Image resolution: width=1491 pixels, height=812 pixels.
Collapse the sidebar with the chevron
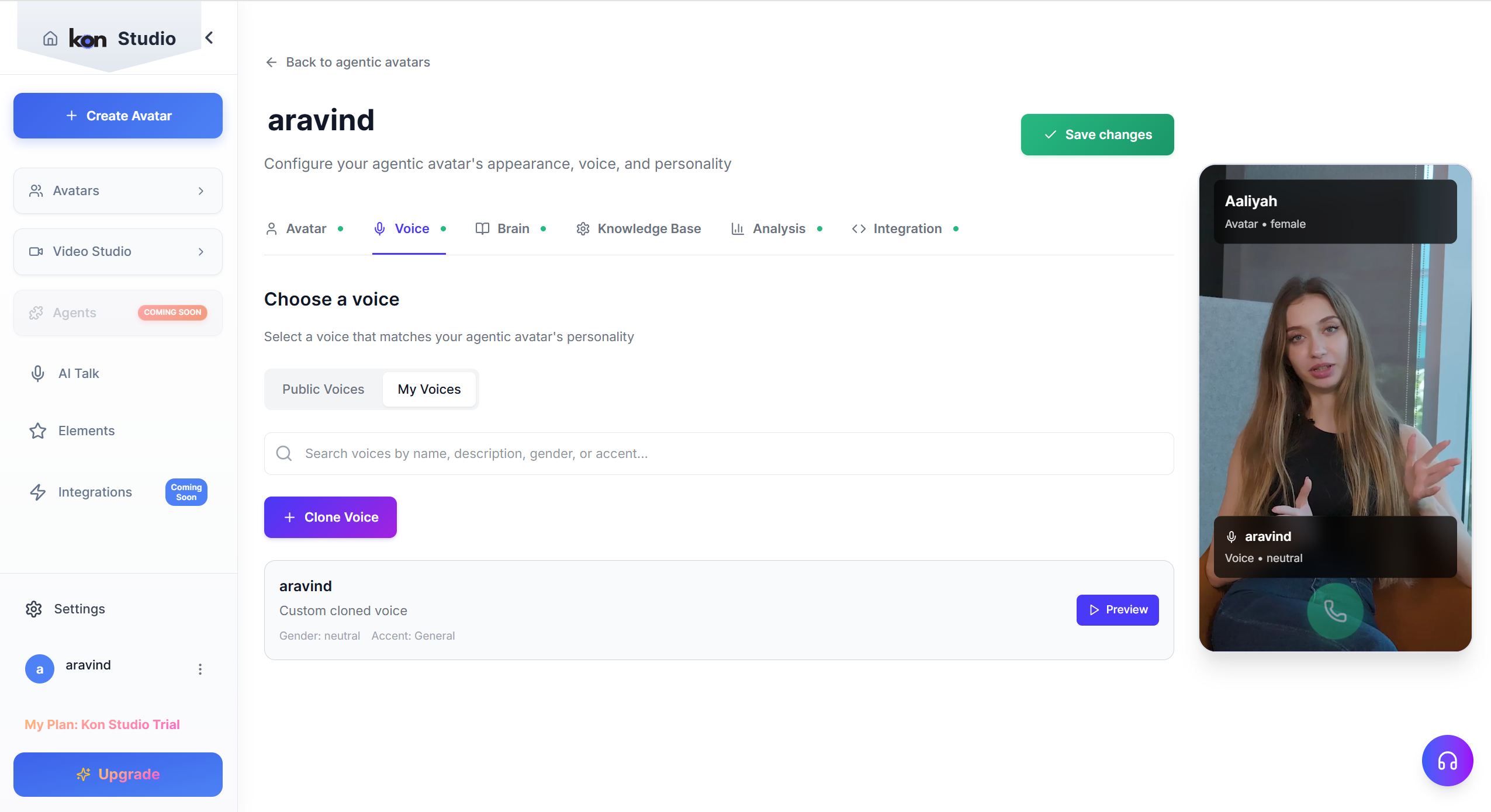coord(209,37)
